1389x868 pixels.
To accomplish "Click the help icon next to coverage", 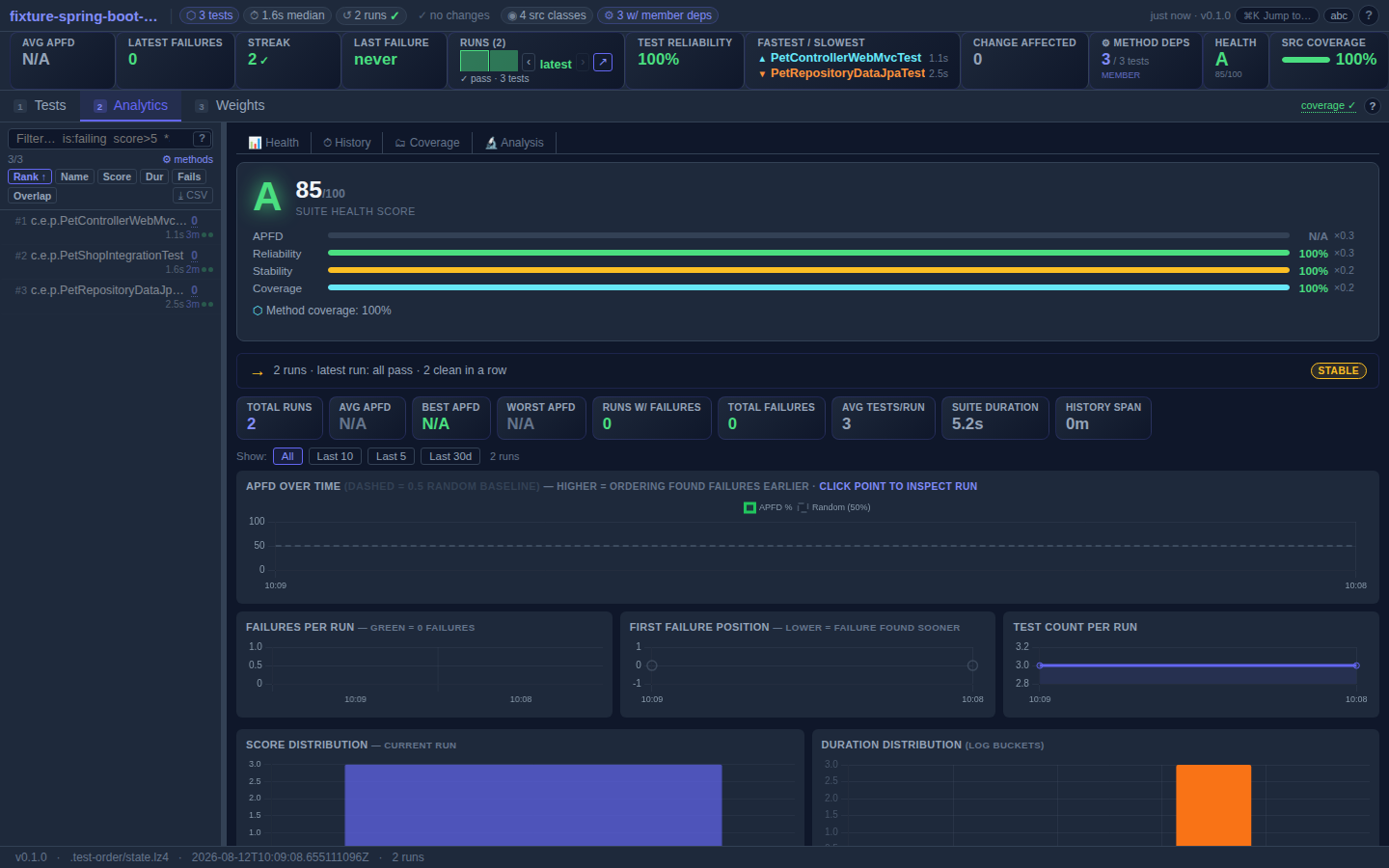I will point(1373,106).
